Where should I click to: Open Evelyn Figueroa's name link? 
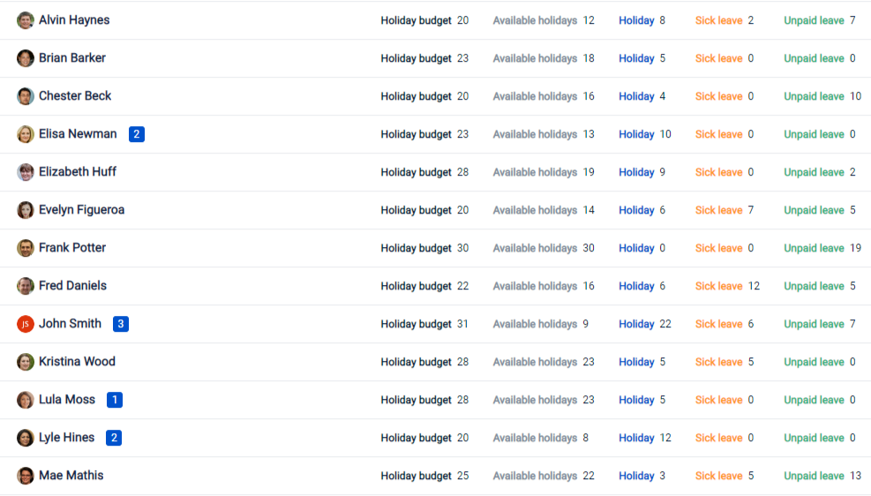click(81, 210)
